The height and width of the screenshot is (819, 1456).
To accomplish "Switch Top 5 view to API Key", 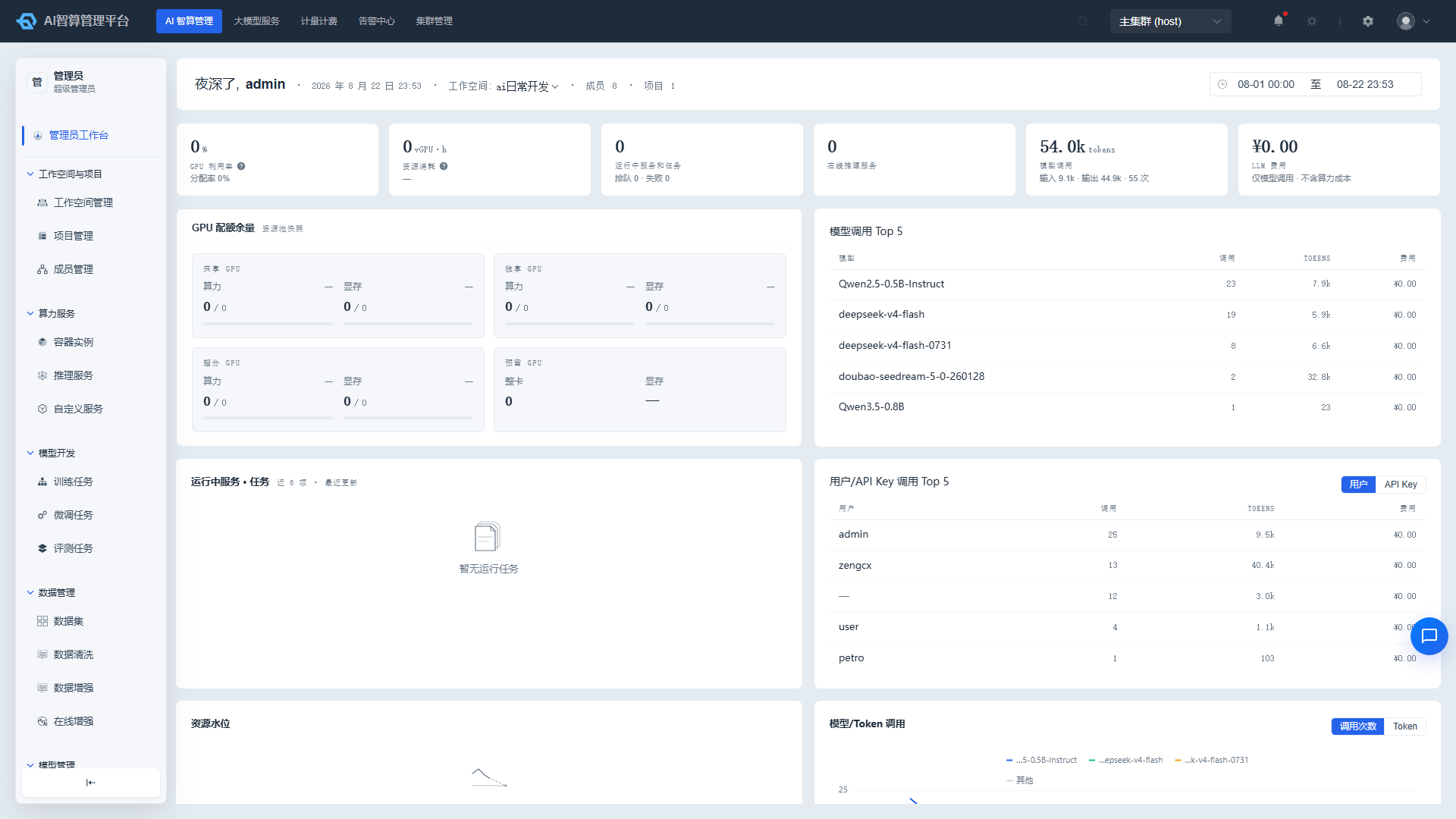I will pos(1401,485).
